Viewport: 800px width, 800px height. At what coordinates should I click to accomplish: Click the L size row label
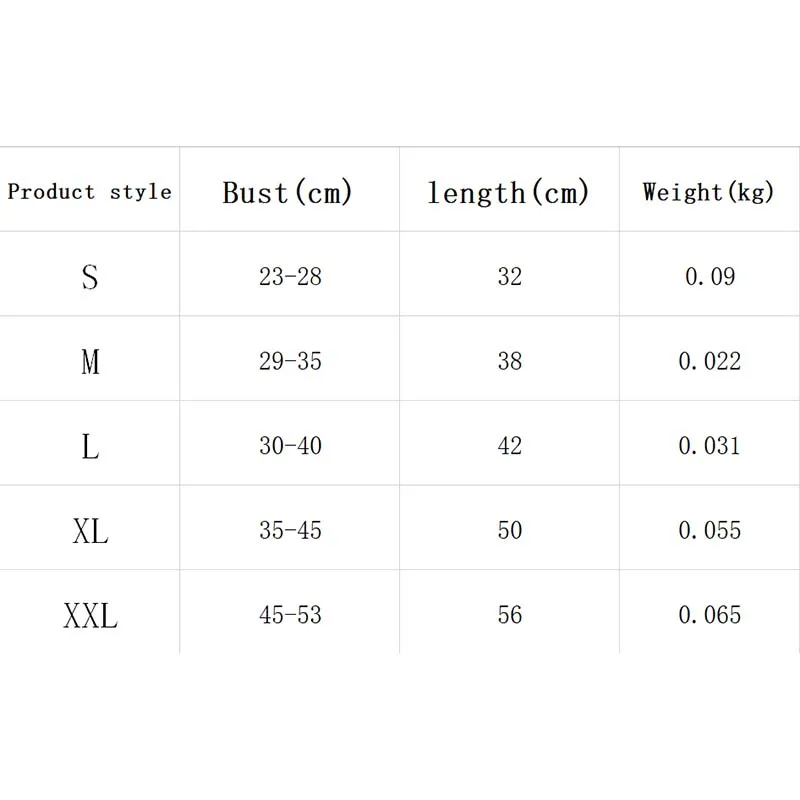pos(90,446)
